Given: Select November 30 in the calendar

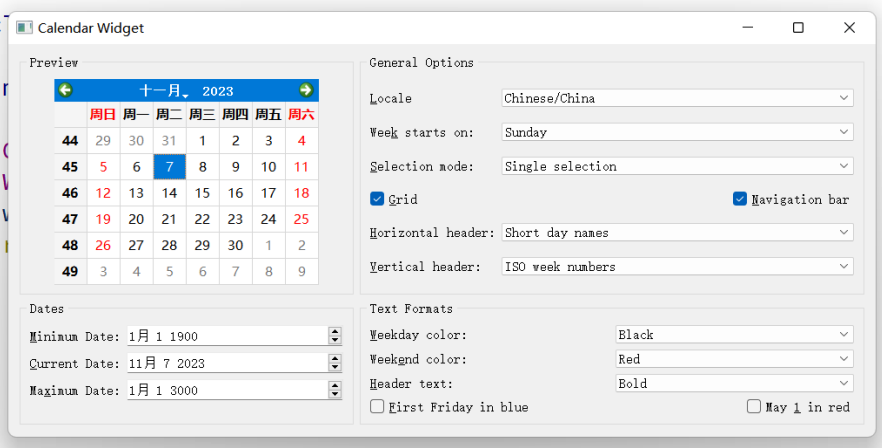Looking at the screenshot, I should (236, 245).
